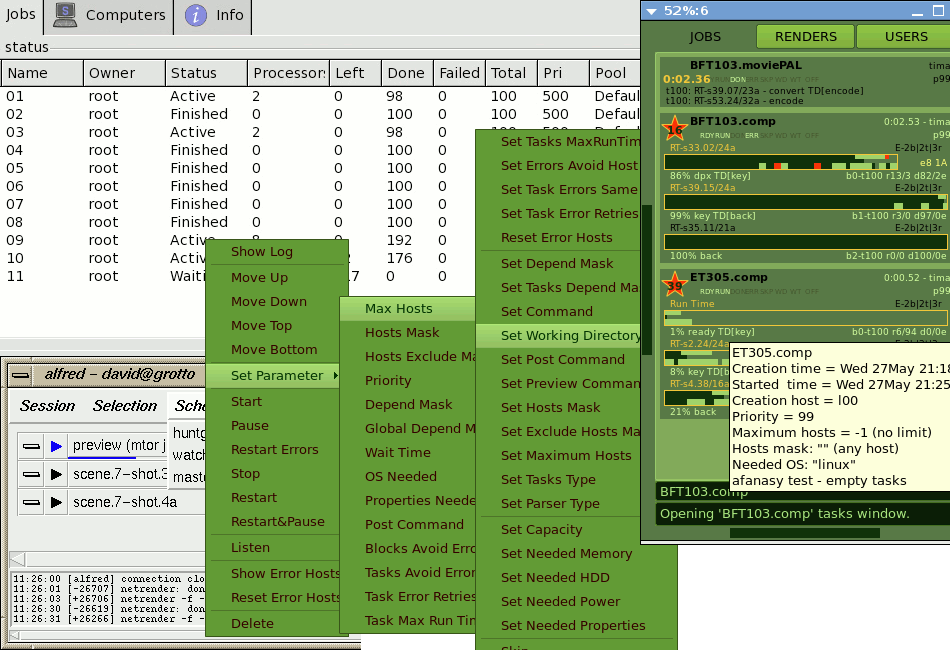The image size is (950, 650).
Task: Toggle the bar button left of preview job
Action: click(31, 446)
